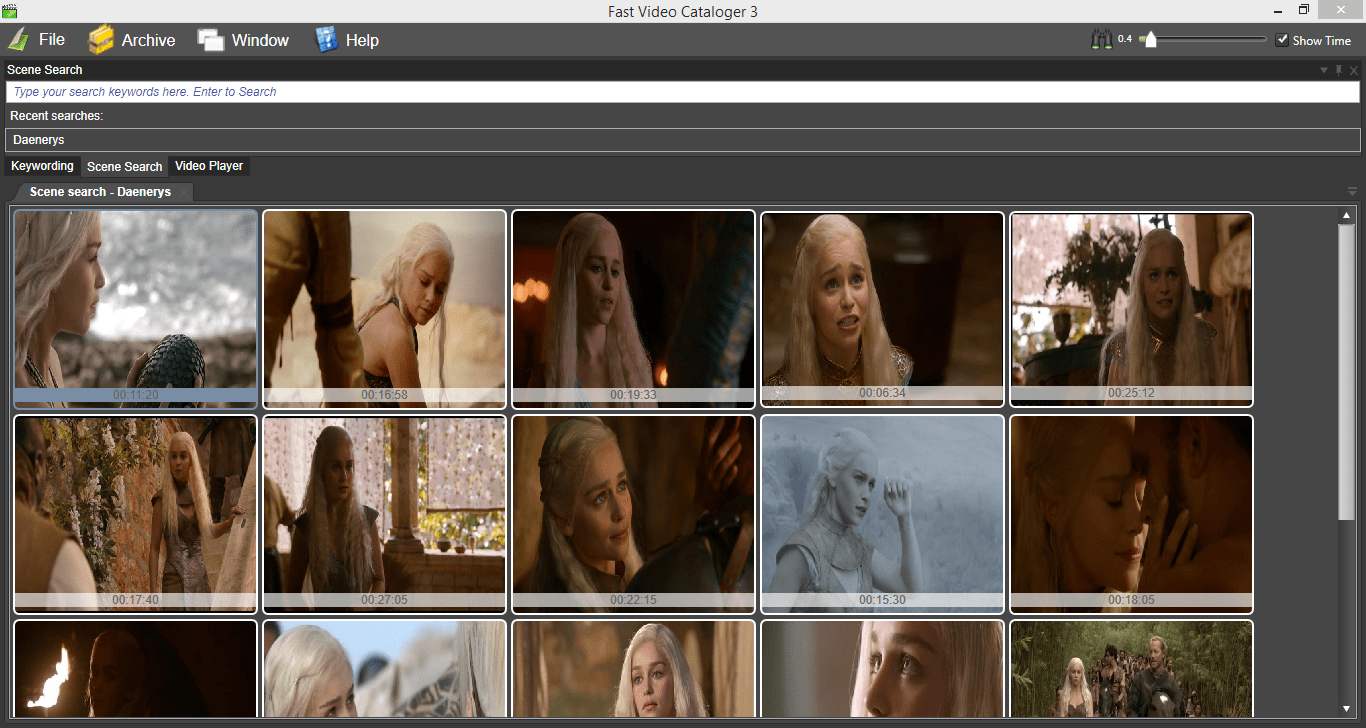Select scene thumbnail at 00:25:12
Image resolution: width=1366 pixels, height=728 pixels.
tap(1131, 309)
